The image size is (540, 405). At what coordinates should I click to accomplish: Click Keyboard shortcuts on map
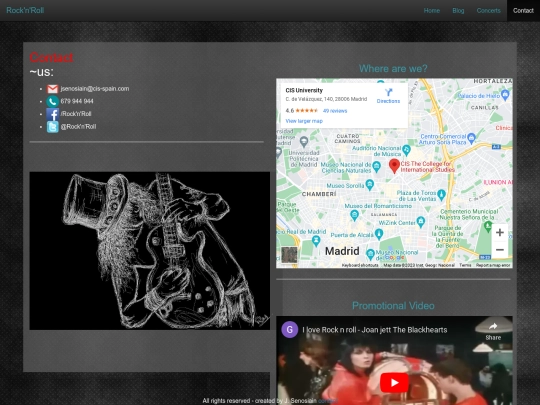(x=360, y=265)
